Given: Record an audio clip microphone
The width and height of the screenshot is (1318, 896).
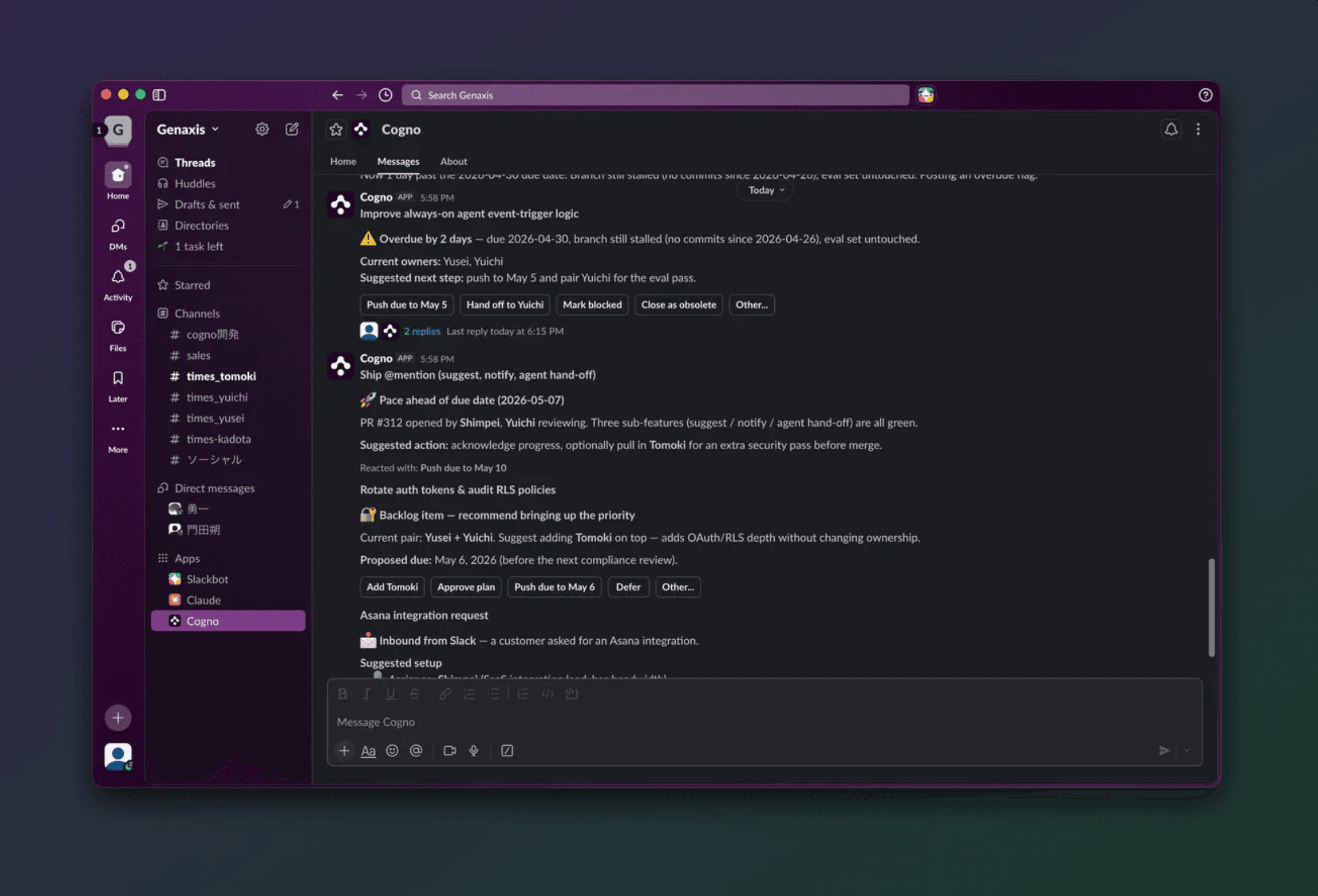Looking at the screenshot, I should [x=474, y=750].
